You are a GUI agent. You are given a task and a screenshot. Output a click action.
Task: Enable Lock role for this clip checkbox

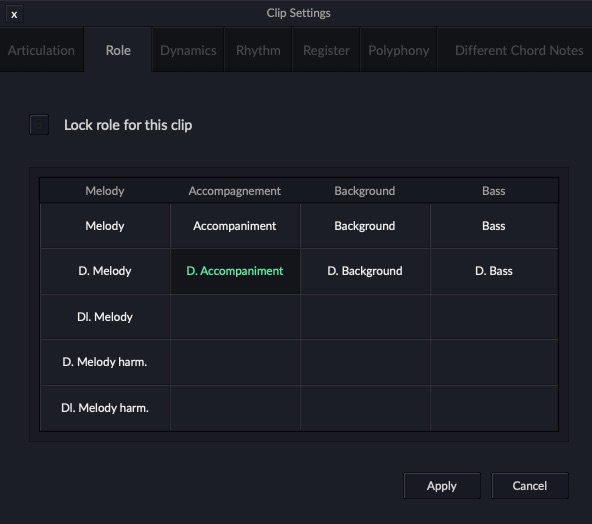pos(39,125)
